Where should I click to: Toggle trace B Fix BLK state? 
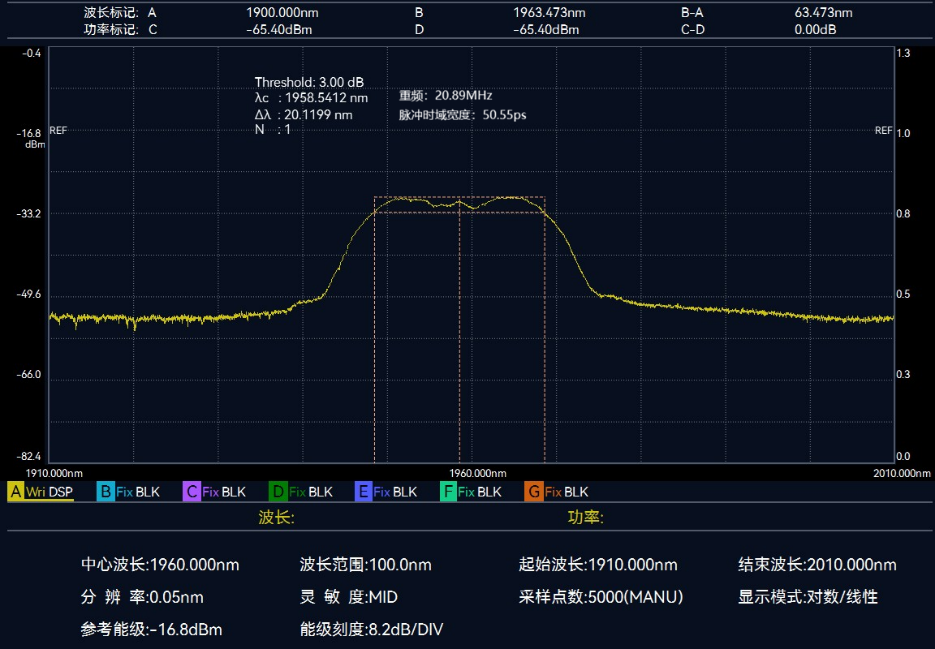coord(139,492)
